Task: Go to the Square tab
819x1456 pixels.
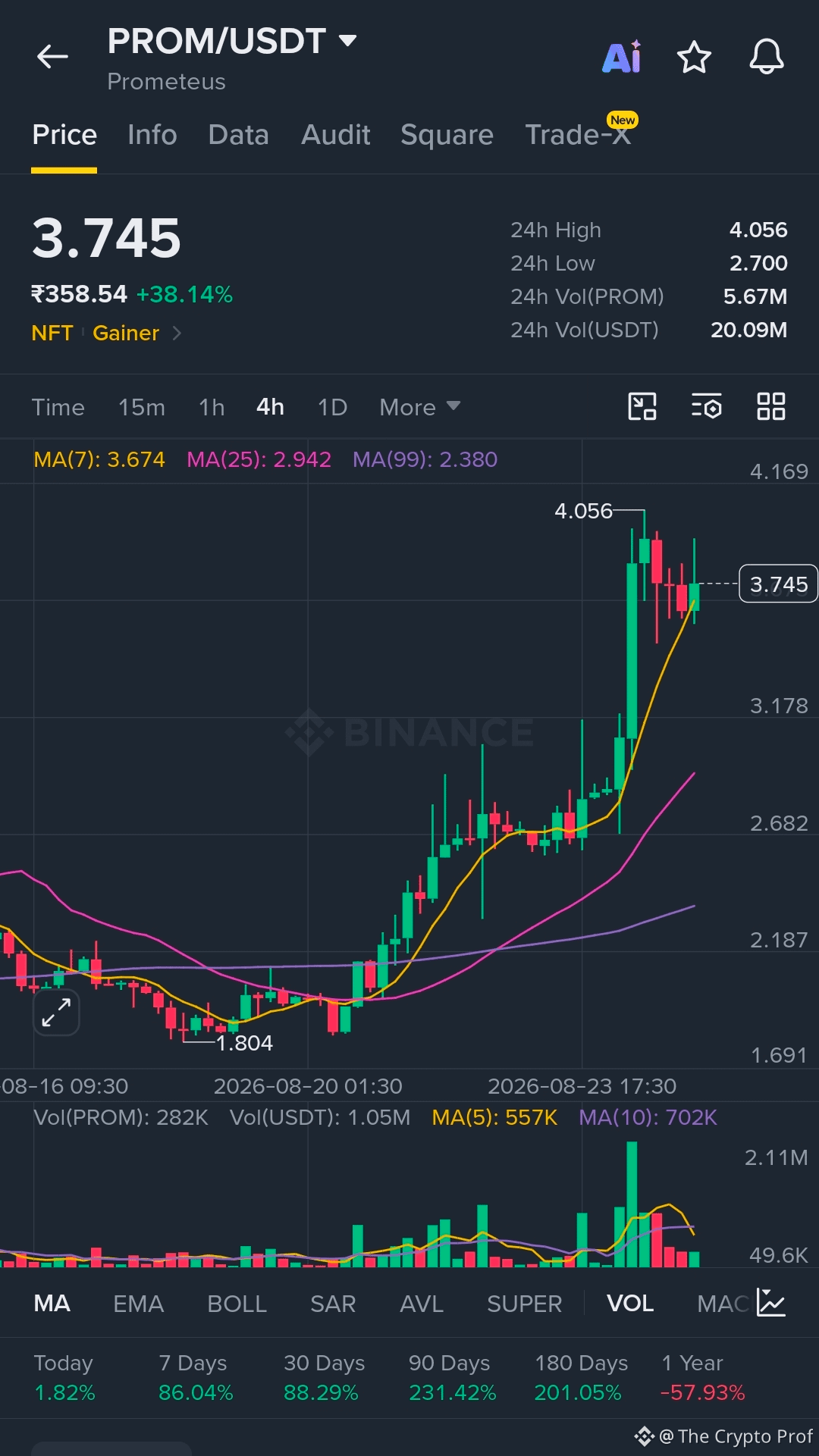Action: click(x=447, y=135)
